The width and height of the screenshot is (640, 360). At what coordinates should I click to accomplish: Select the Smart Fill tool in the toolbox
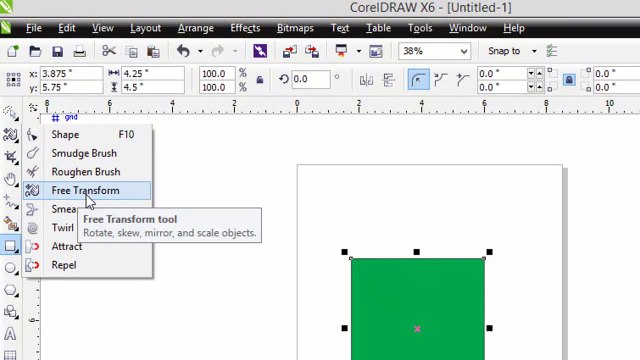point(10,224)
